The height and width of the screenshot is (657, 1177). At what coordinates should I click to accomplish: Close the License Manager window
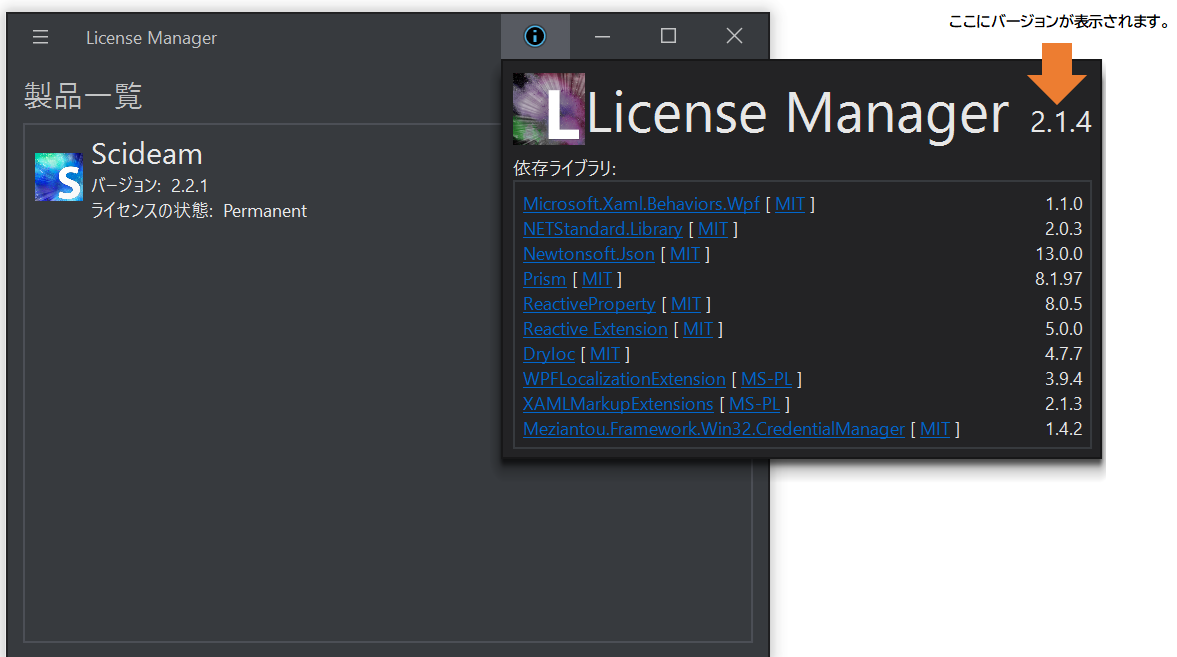point(734,36)
